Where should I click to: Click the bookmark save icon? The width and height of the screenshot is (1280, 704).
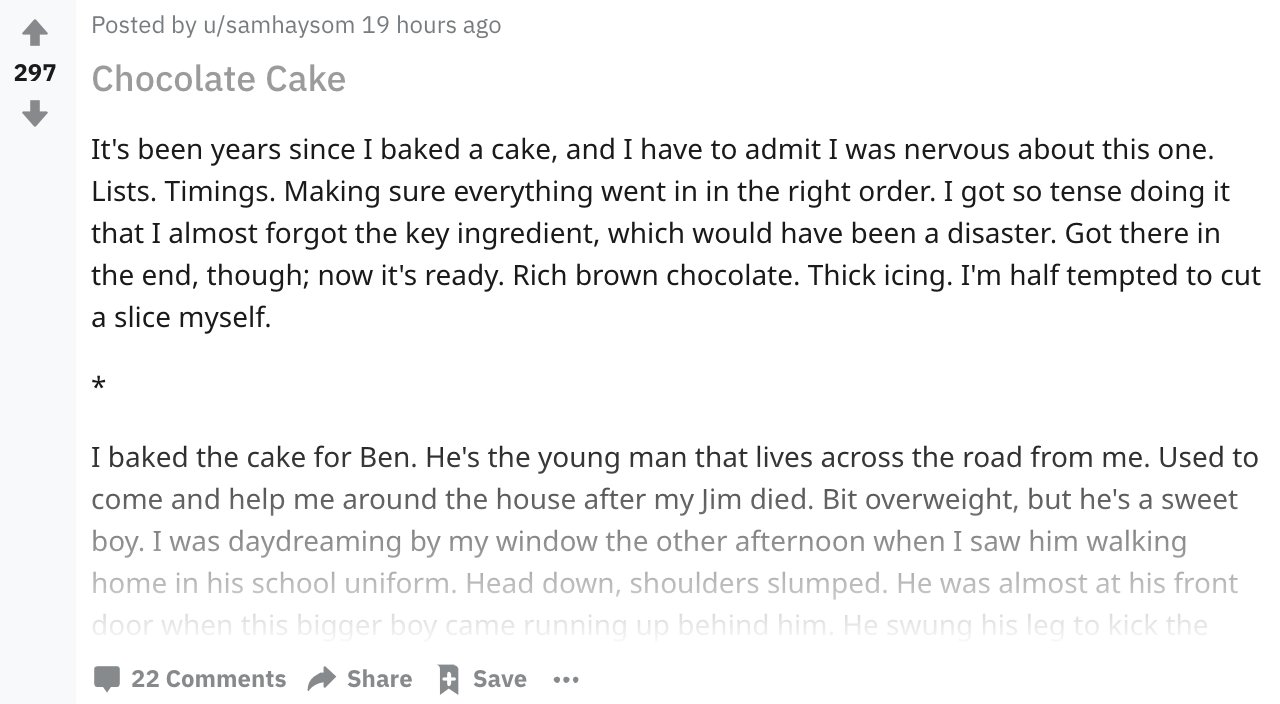pyautogui.click(x=449, y=679)
